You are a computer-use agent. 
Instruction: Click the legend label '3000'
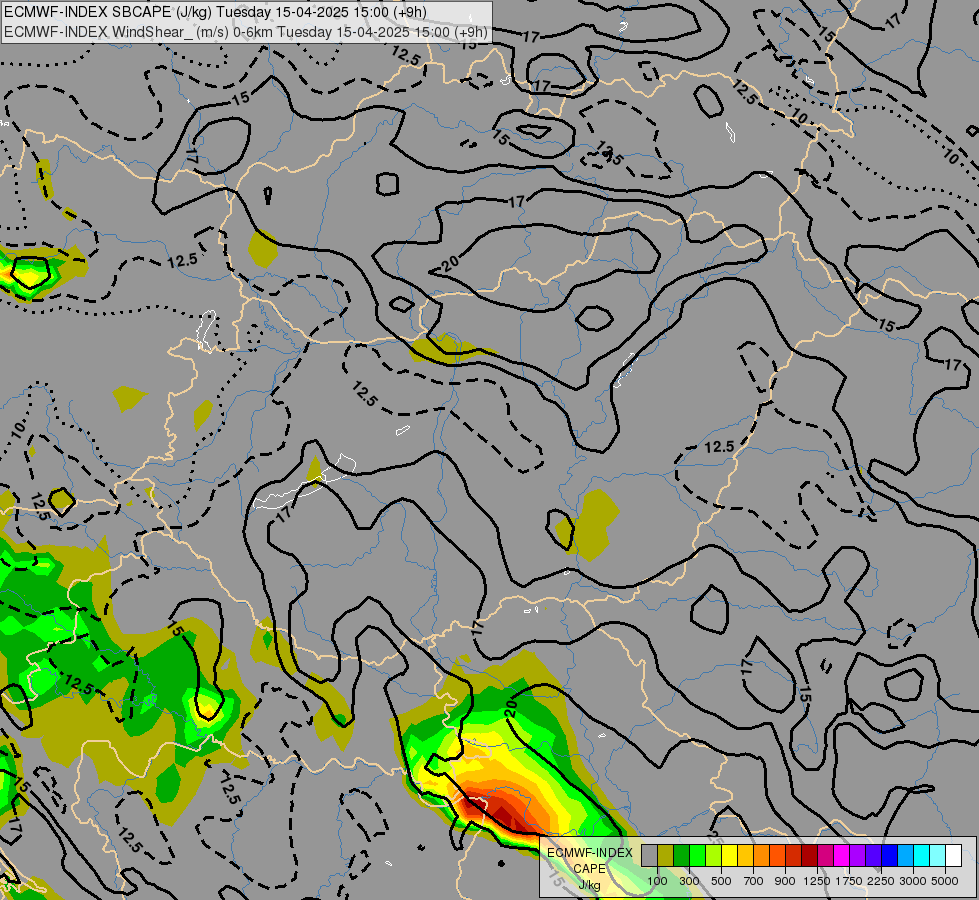(913, 881)
